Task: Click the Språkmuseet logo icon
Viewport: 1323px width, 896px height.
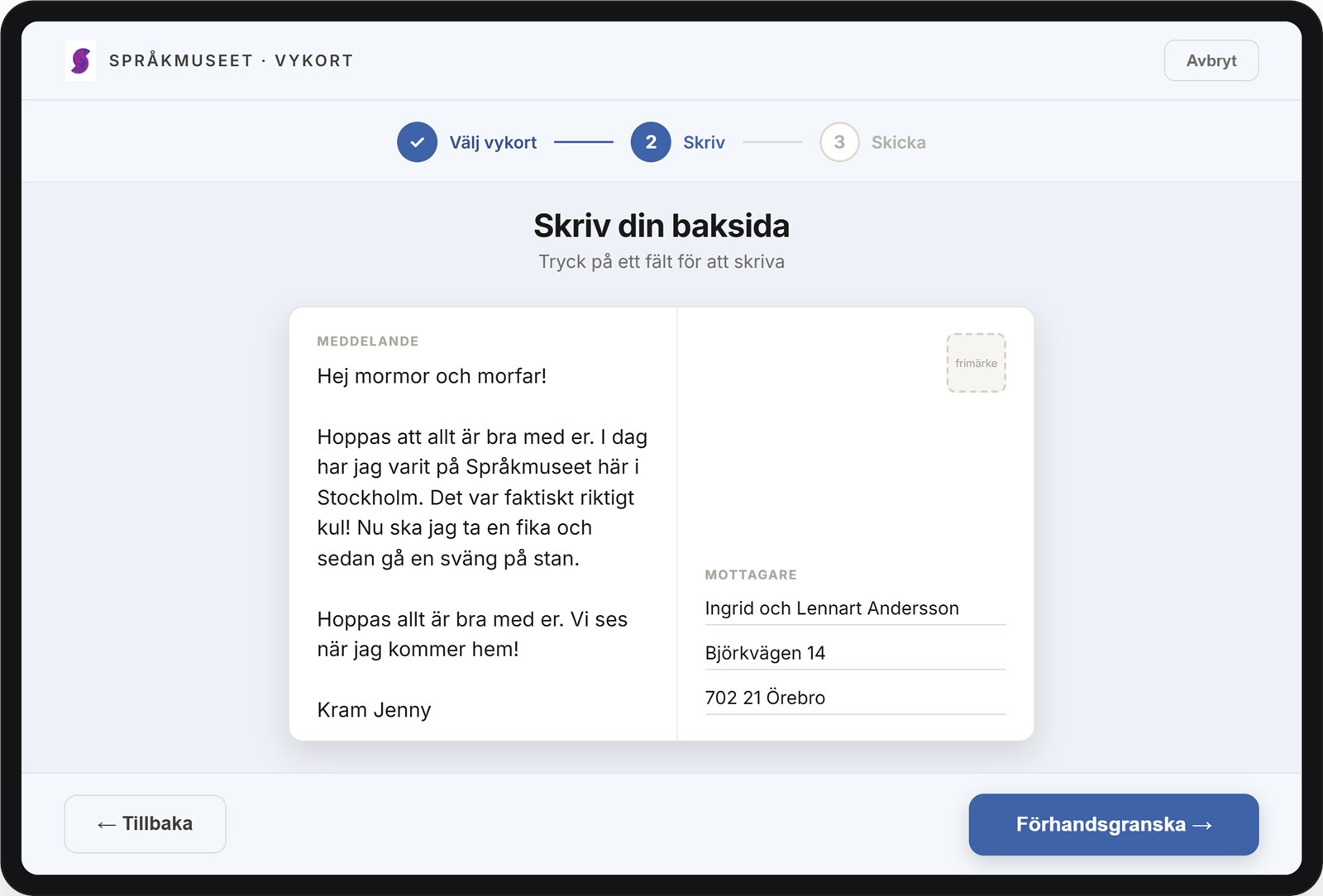Action: click(80, 60)
